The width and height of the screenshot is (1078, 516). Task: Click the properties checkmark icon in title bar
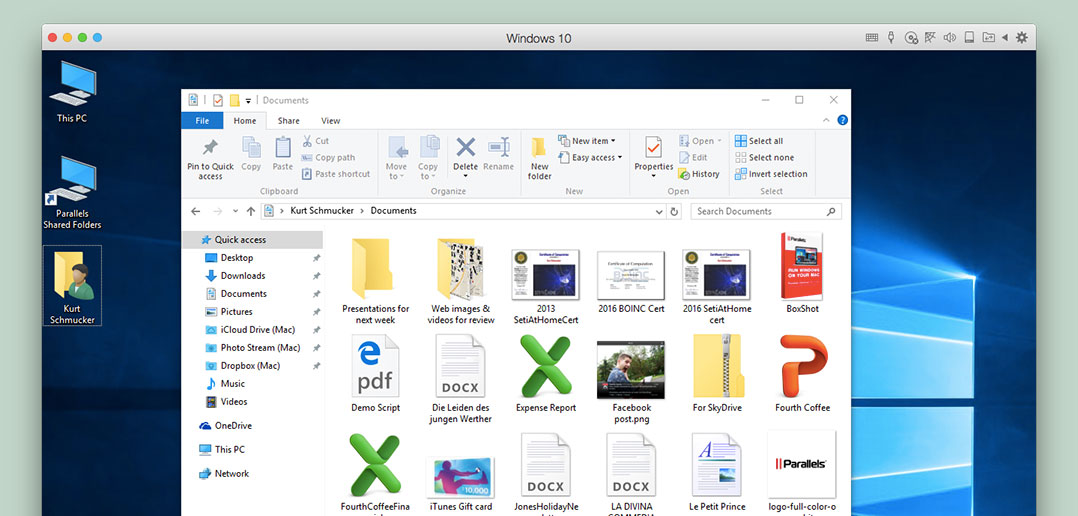[218, 100]
